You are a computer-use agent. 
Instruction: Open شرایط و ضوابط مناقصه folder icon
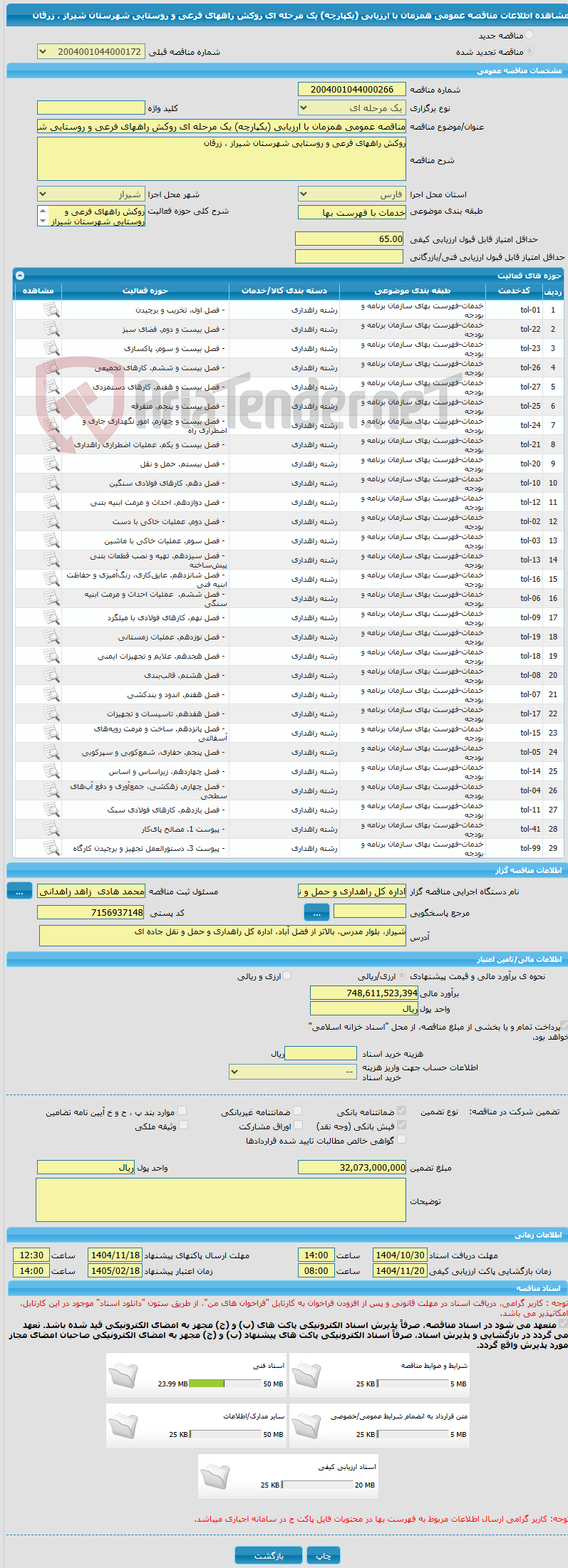(x=306, y=1375)
